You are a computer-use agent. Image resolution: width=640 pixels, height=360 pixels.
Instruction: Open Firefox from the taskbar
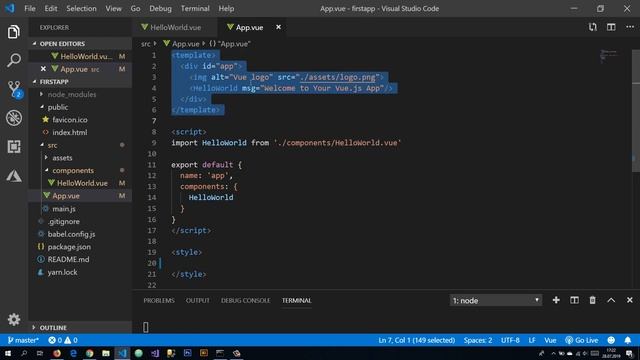point(57,353)
